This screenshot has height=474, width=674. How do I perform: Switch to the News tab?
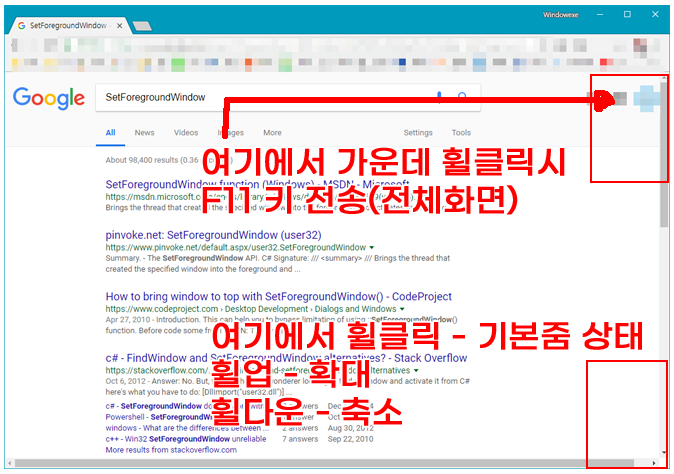144,133
